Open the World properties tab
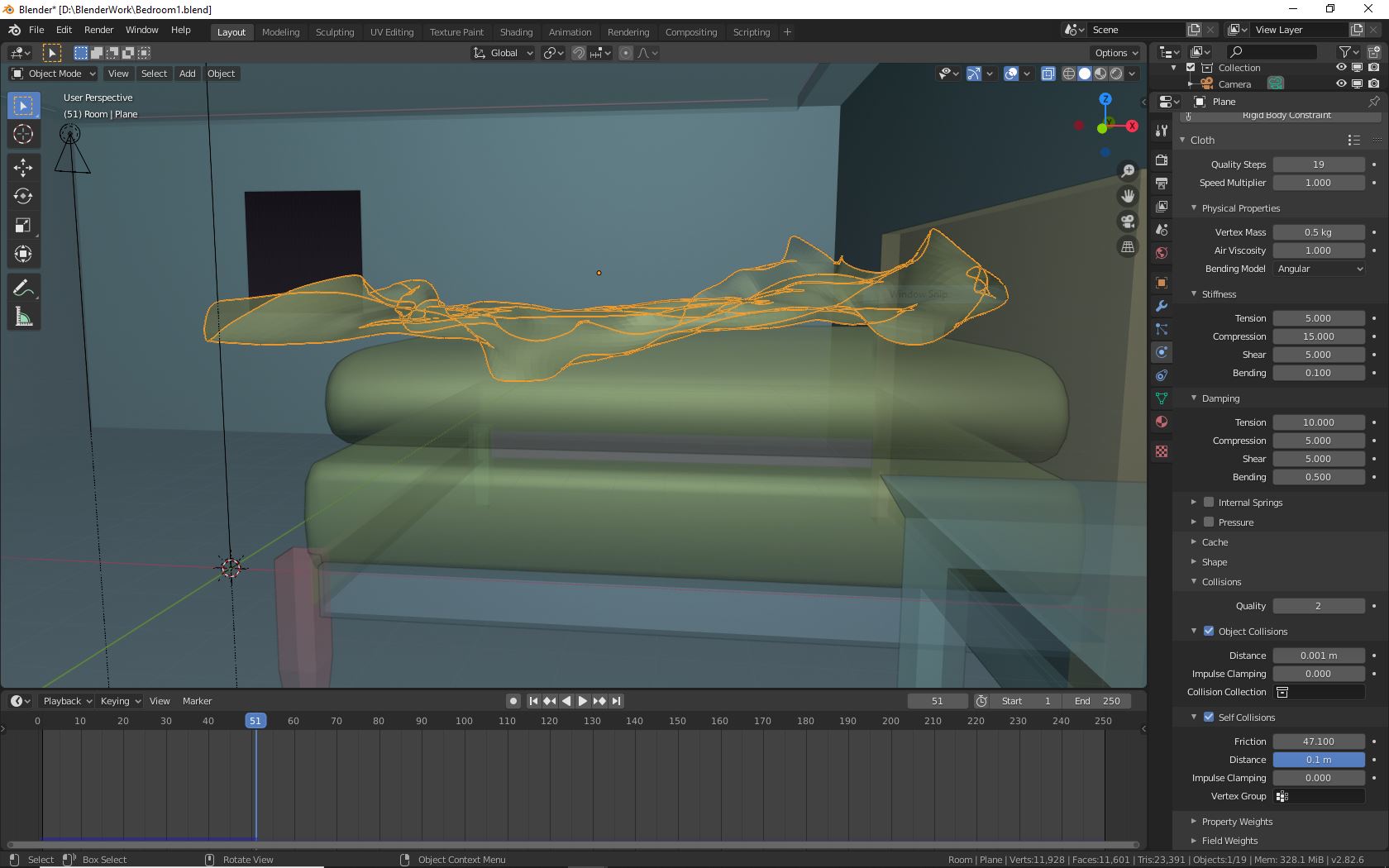Image resolution: width=1389 pixels, height=868 pixels. point(1162,253)
